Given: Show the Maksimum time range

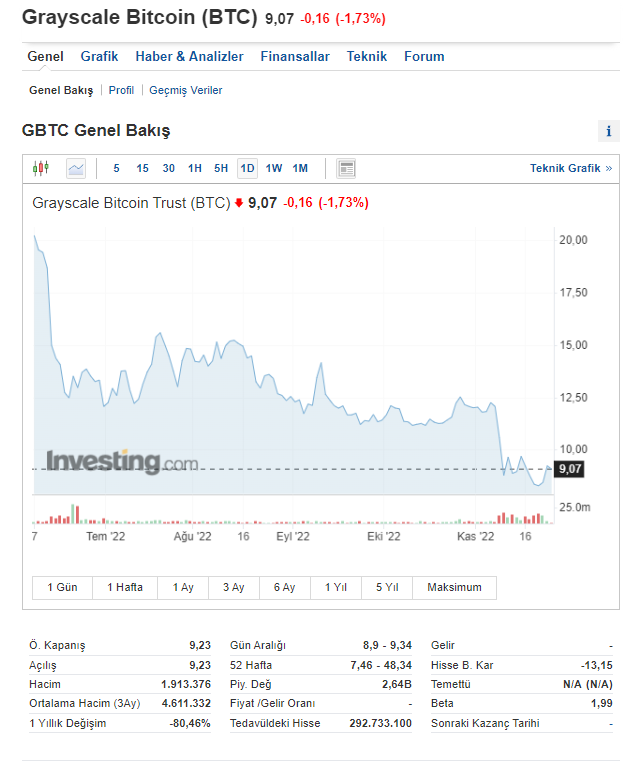Looking at the screenshot, I should [454, 587].
